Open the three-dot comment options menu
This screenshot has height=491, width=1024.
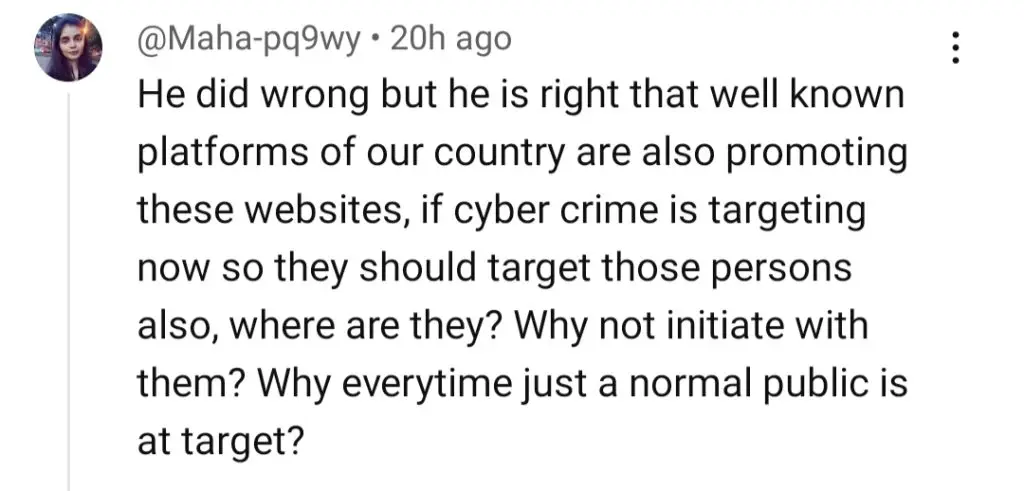(x=955, y=48)
